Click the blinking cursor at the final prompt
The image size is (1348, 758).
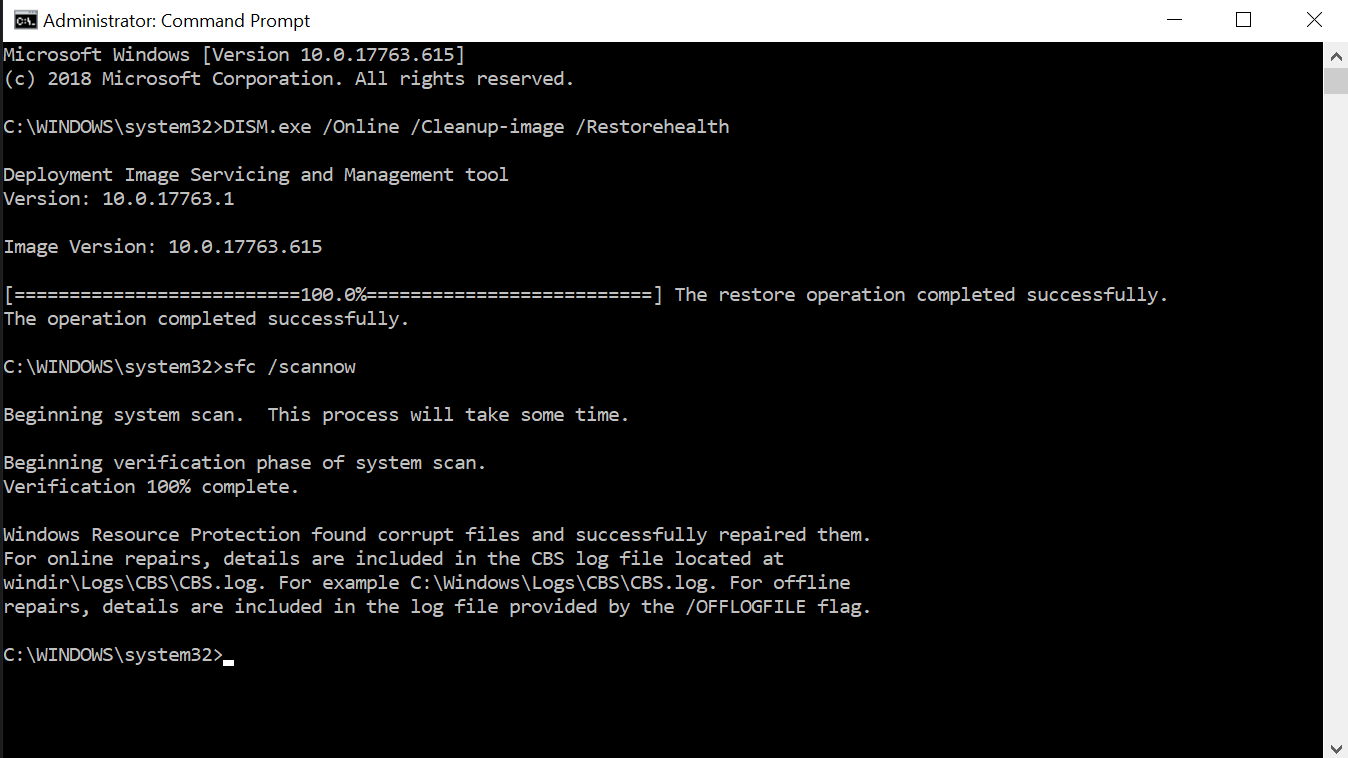229,661
